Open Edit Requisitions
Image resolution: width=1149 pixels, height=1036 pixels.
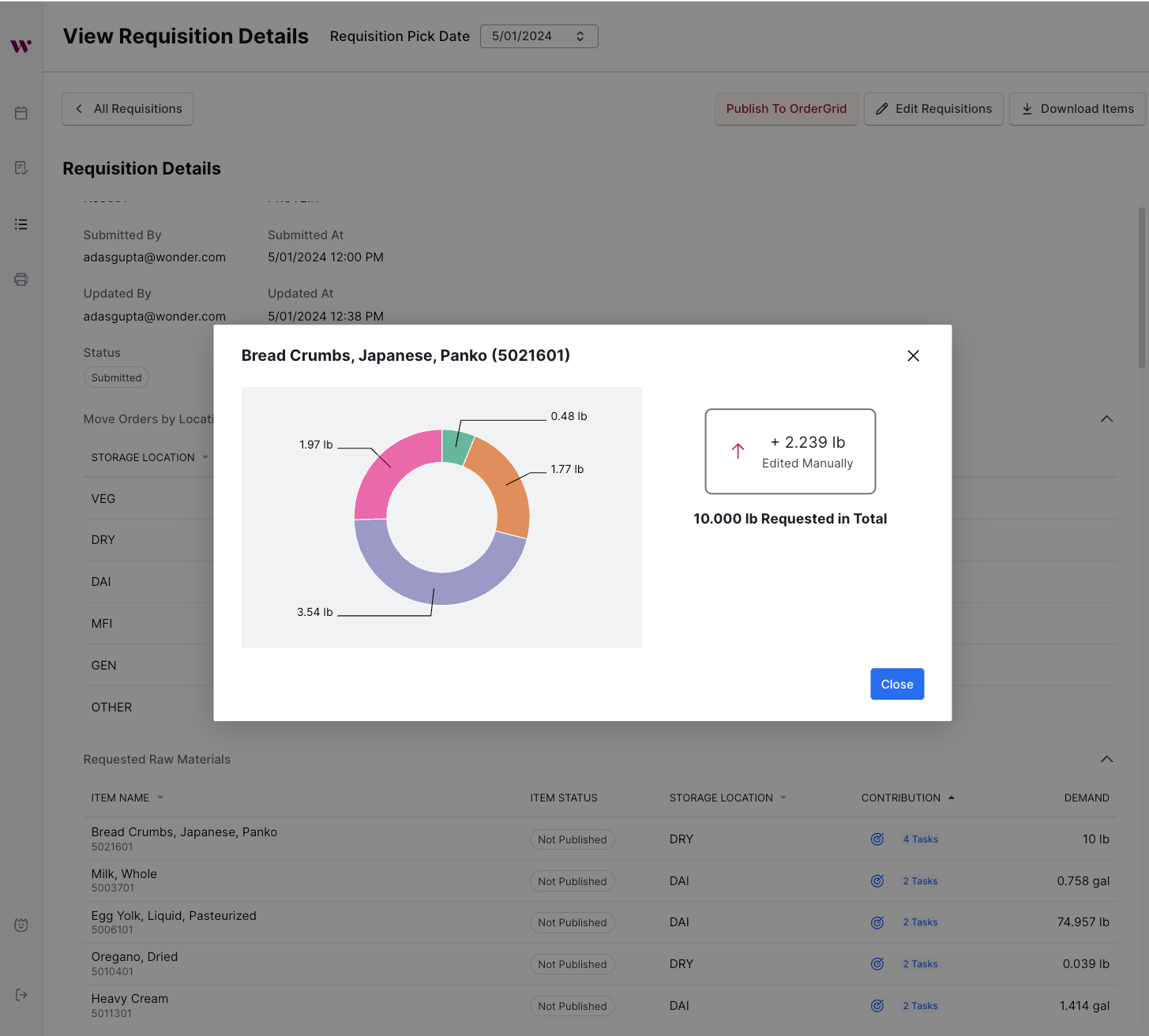933,109
